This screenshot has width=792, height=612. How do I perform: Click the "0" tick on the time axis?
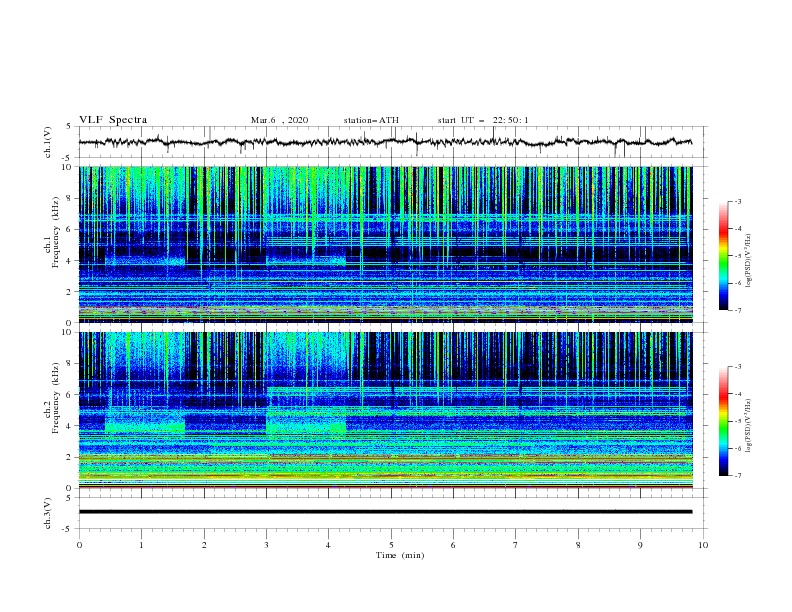click(79, 545)
